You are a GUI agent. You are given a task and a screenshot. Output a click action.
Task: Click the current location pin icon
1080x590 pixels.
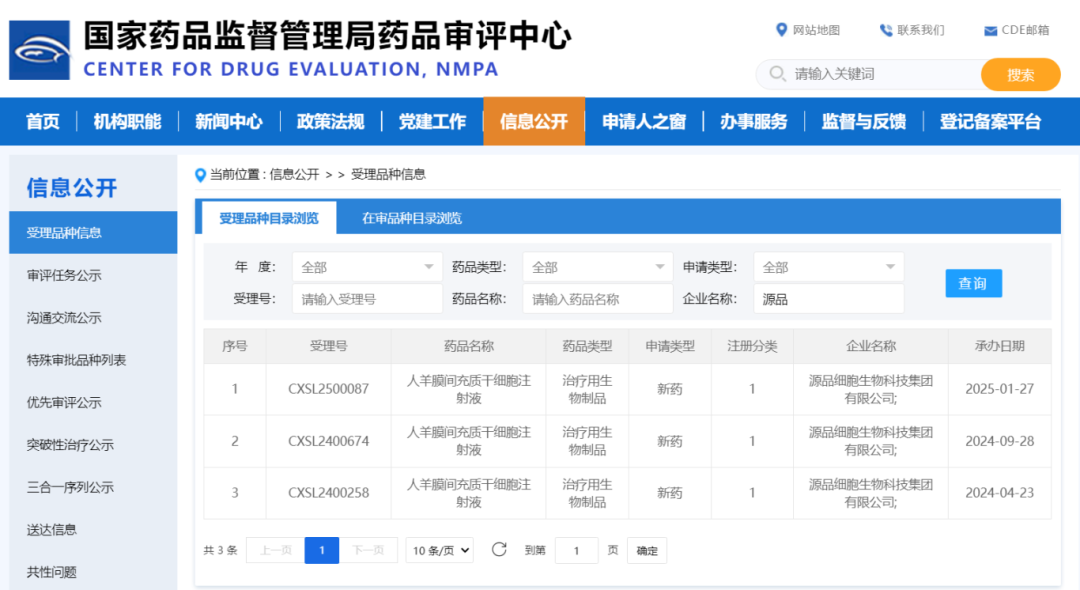200,175
